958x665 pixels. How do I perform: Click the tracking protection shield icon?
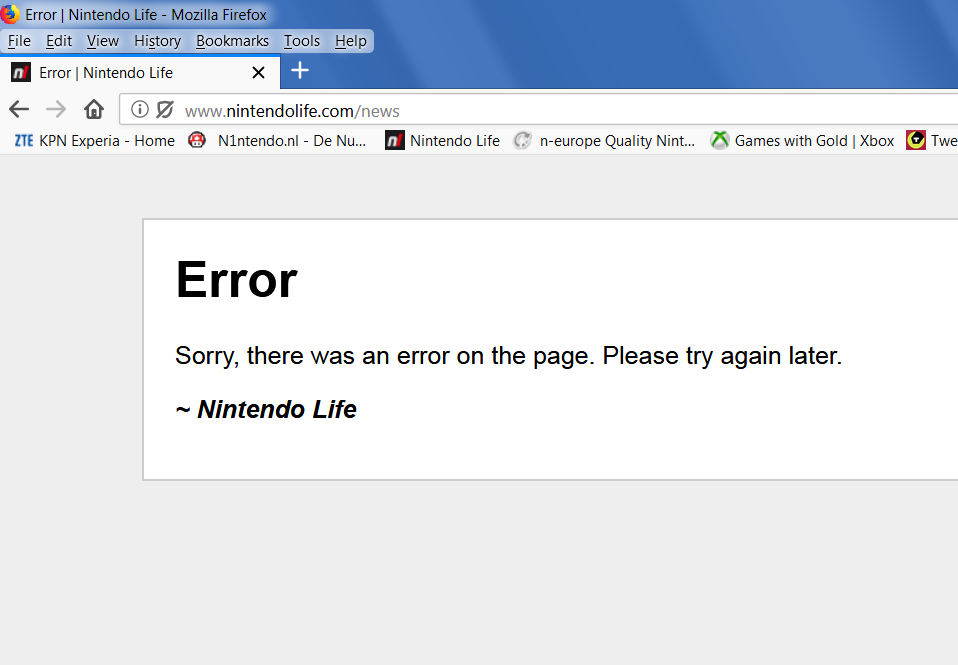(165, 109)
